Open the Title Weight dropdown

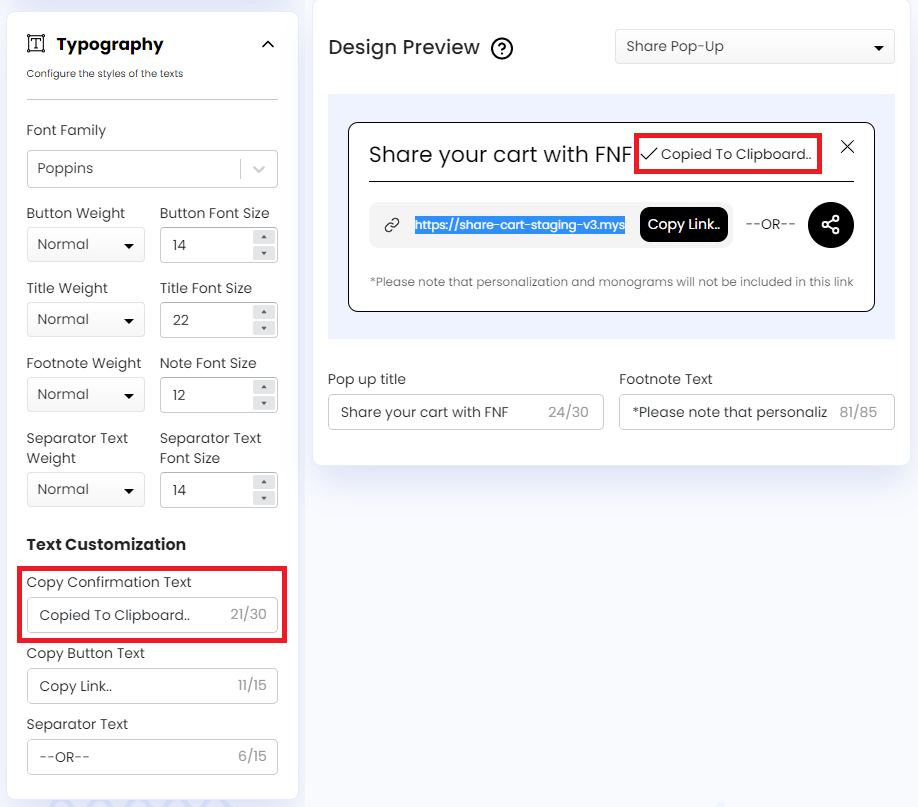click(x=85, y=320)
